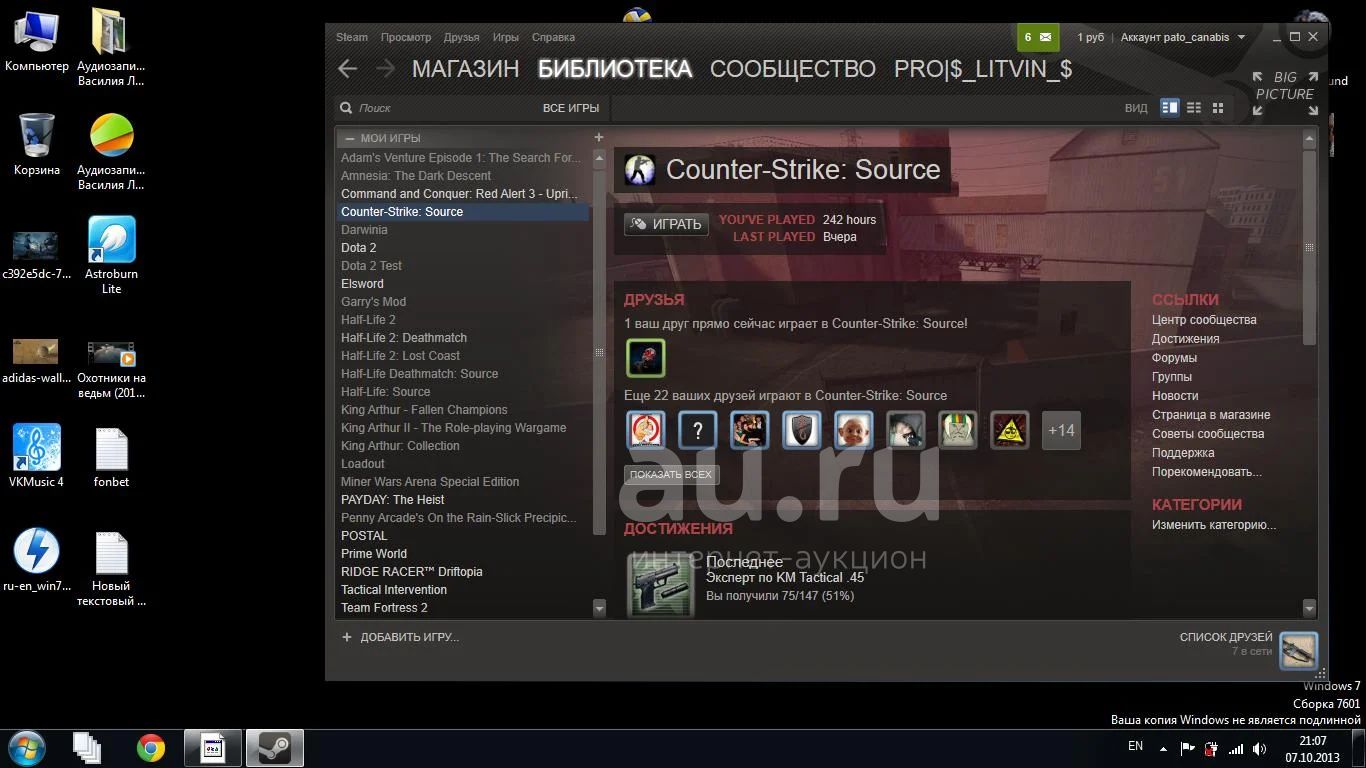Click game list scroll-down arrow
1366x768 pixels.
[599, 607]
